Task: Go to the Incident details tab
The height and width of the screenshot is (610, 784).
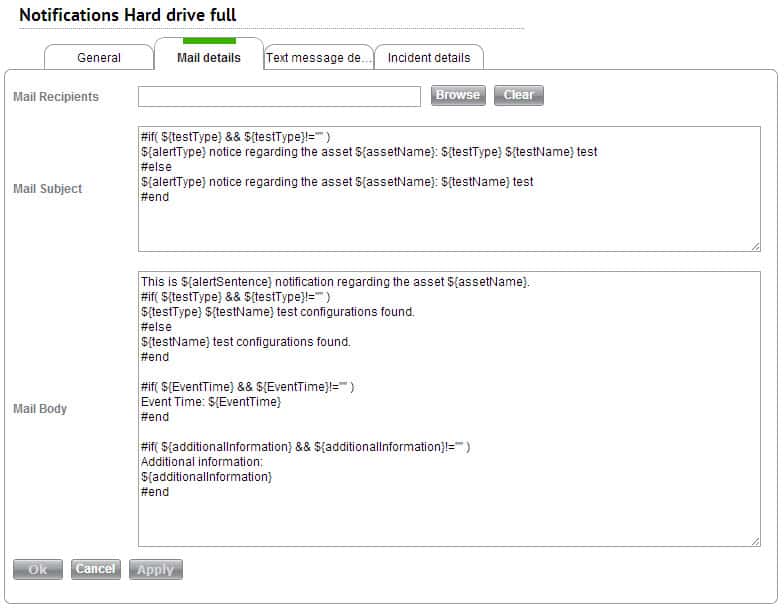Action: (428, 58)
